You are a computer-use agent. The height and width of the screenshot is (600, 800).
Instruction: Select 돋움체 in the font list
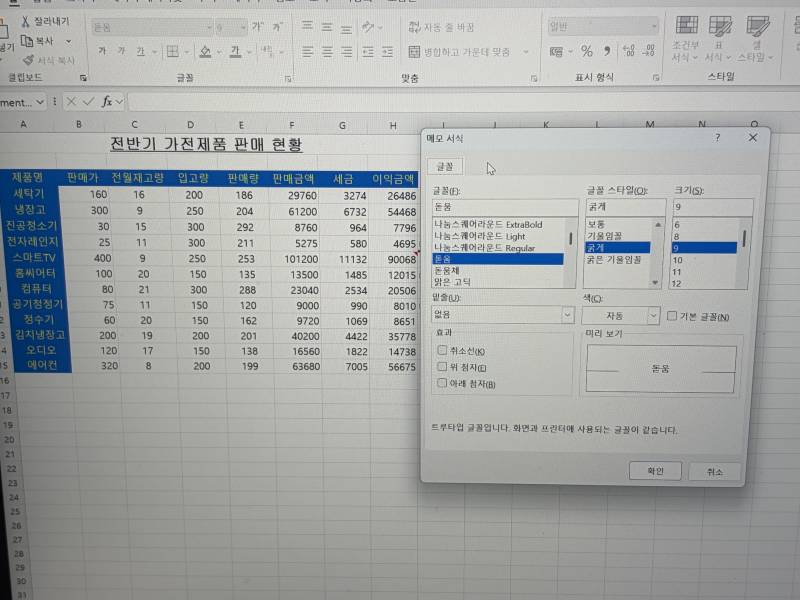[447, 270]
